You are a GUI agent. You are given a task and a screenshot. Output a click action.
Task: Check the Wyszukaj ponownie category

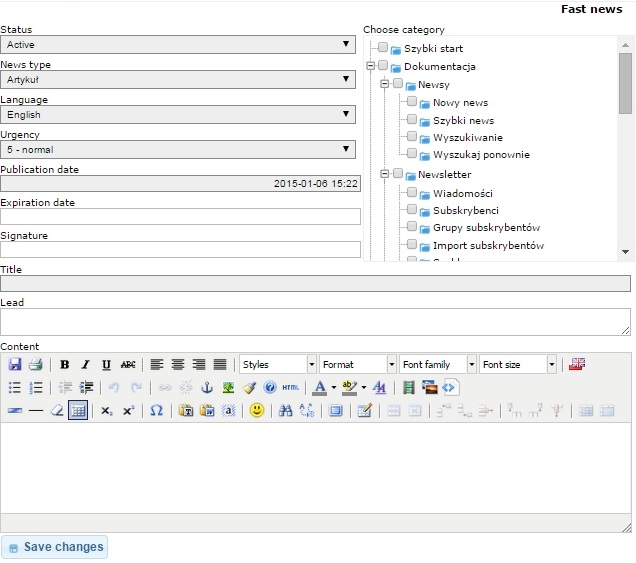(x=412, y=153)
